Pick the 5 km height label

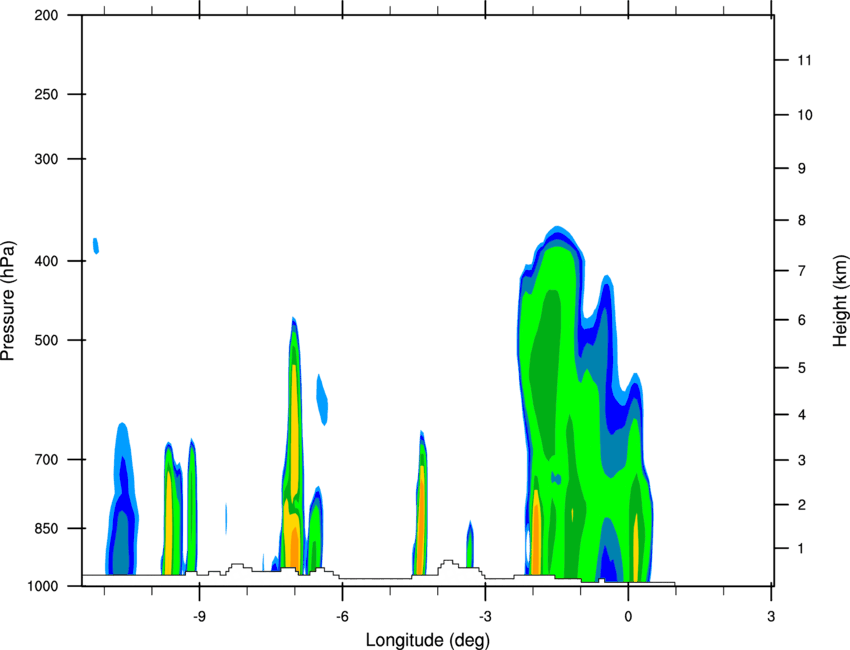pyautogui.click(x=801, y=368)
